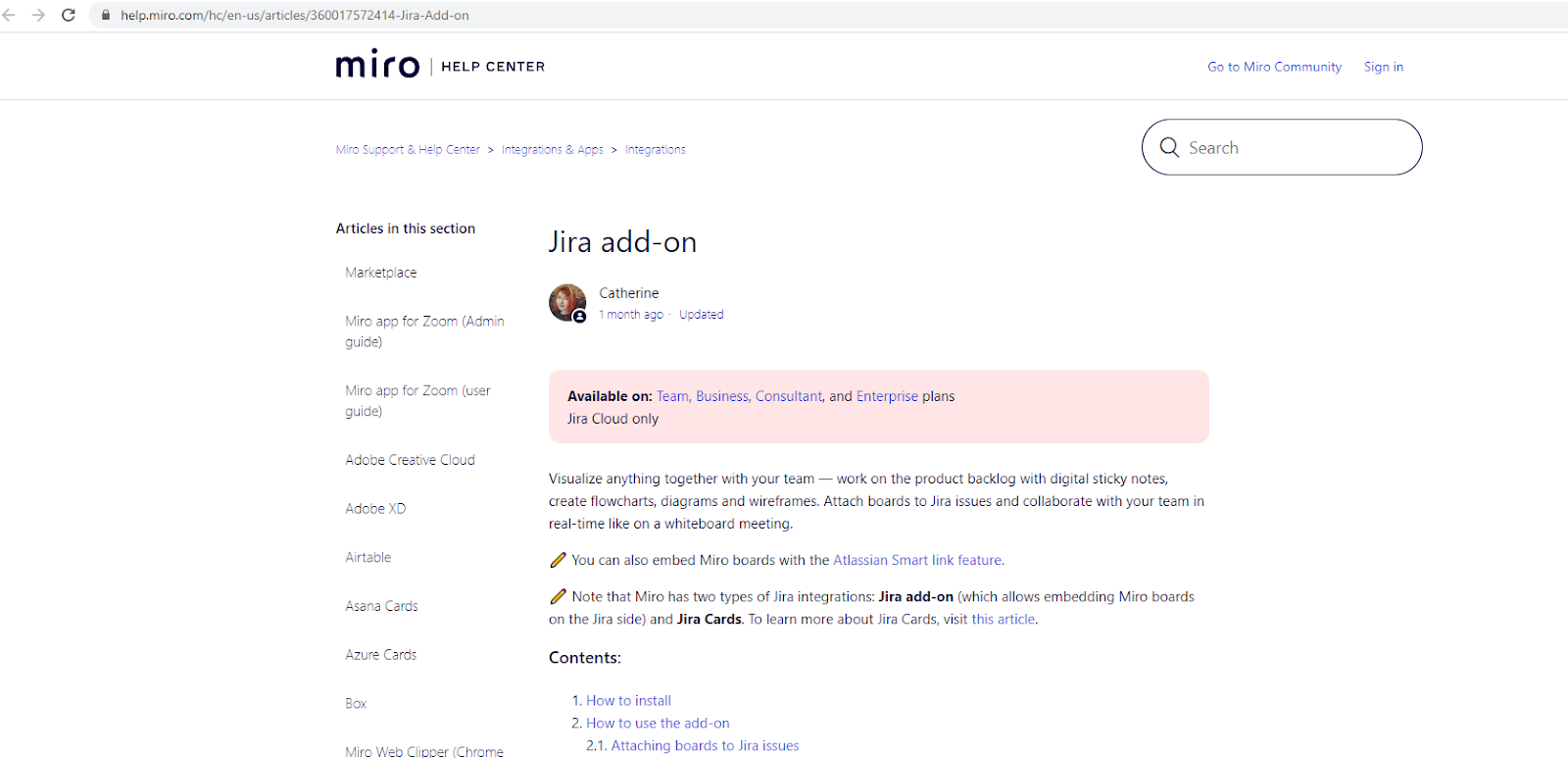Click the magnifier icon in Search box
Viewport: 1568px width, 758px height.
tap(1169, 147)
